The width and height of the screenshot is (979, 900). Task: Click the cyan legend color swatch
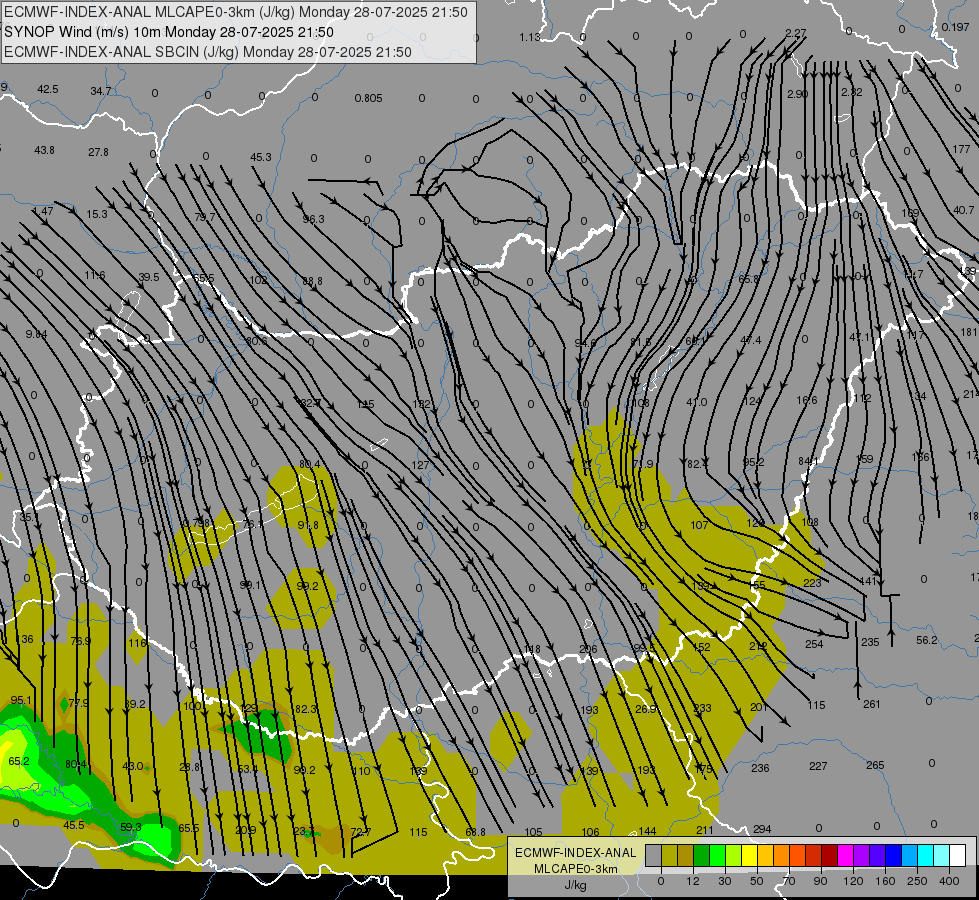(927, 855)
